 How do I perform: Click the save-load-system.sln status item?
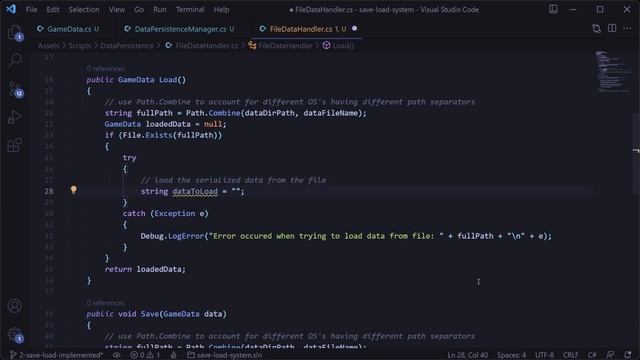pyautogui.click(x=224, y=355)
